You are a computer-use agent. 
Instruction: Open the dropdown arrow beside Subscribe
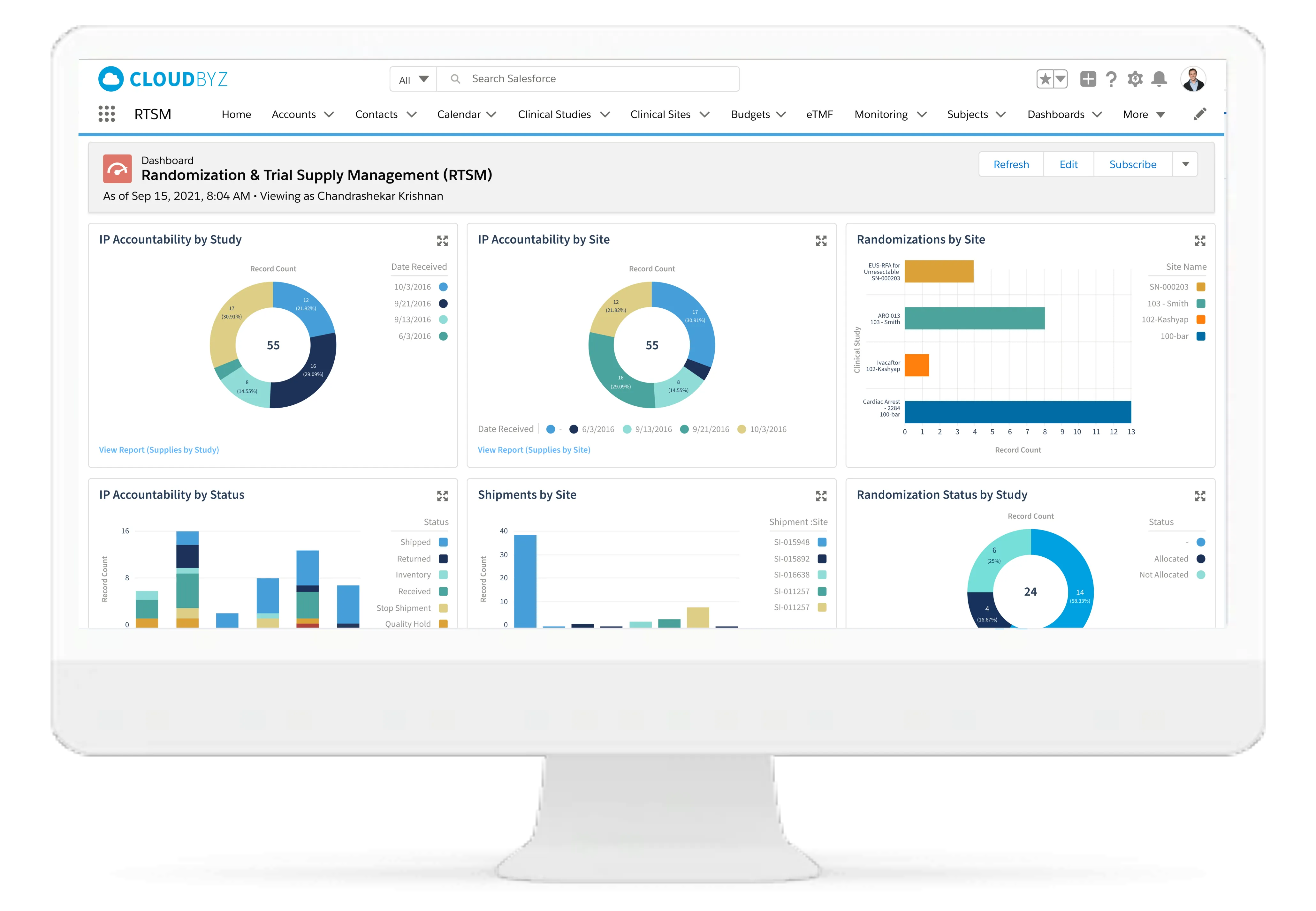pyautogui.click(x=1185, y=164)
